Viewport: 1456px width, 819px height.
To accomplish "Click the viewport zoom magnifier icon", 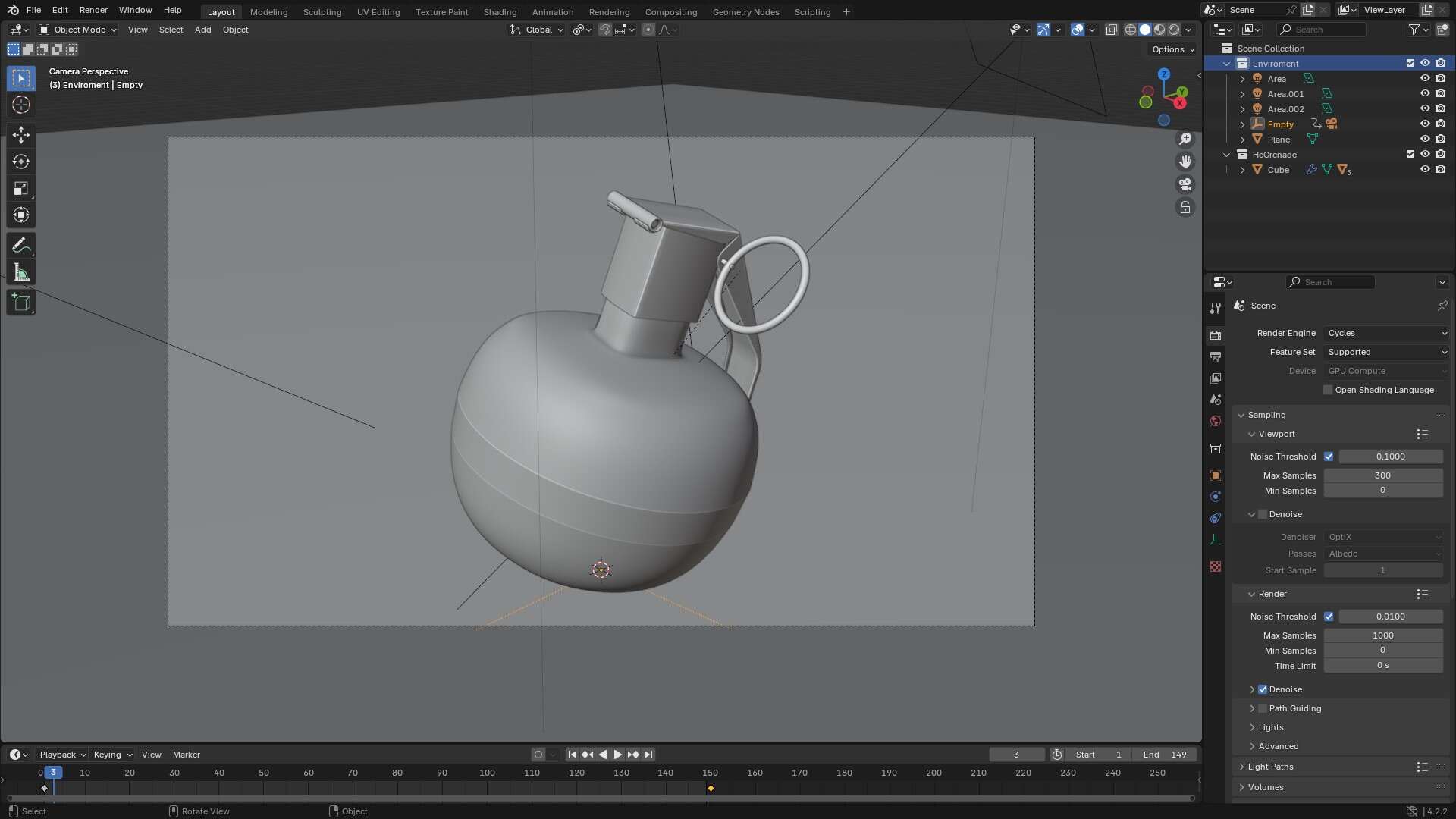I will [1185, 139].
